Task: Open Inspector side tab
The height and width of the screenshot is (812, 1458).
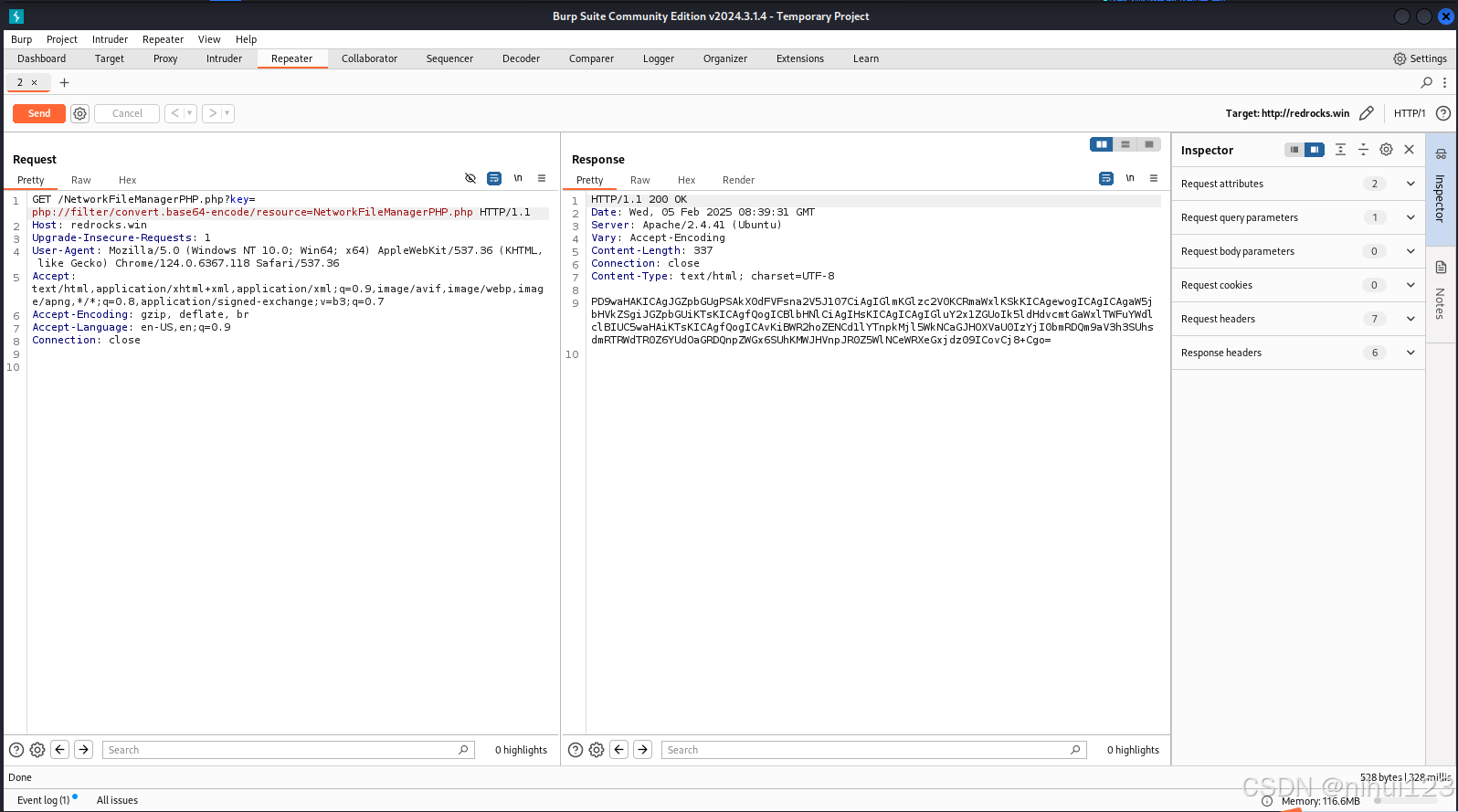Action: tap(1440, 189)
